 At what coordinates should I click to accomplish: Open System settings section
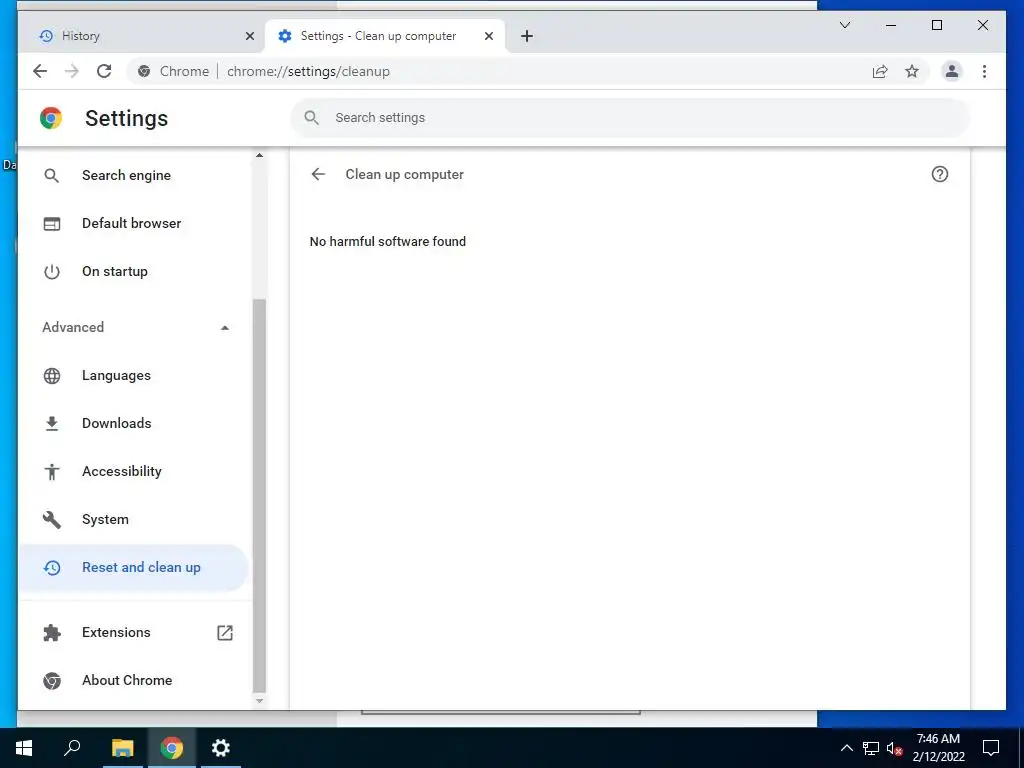click(133, 519)
